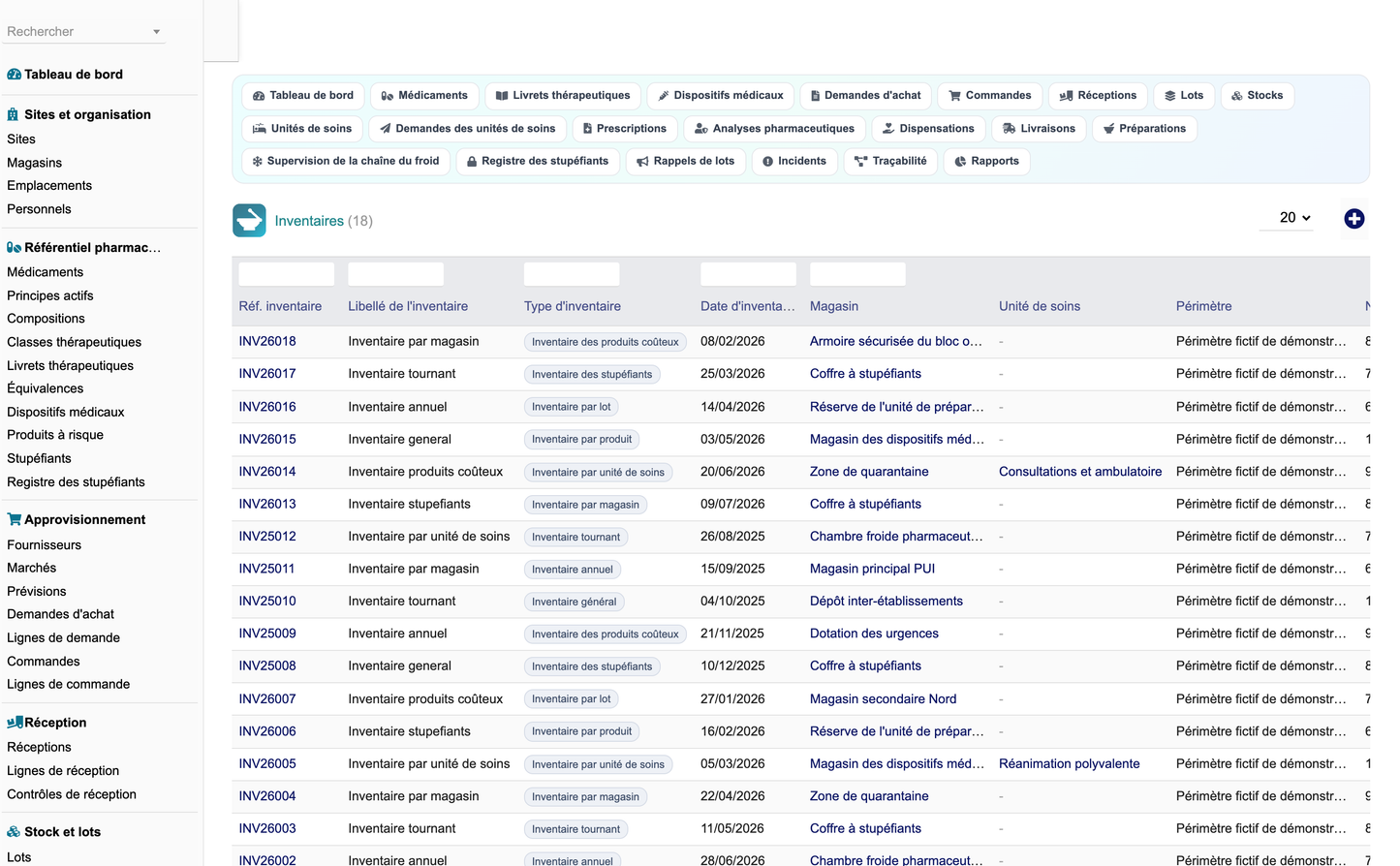The width and height of the screenshot is (1400, 866).
Task: Open Dispensations toolbar button
Action: [928, 129]
